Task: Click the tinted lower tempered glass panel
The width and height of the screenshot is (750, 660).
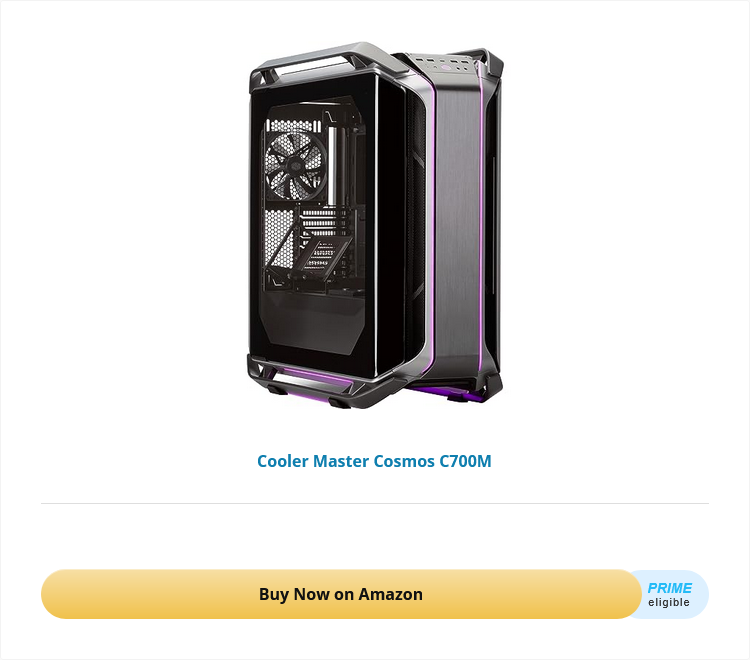Action: 313,323
